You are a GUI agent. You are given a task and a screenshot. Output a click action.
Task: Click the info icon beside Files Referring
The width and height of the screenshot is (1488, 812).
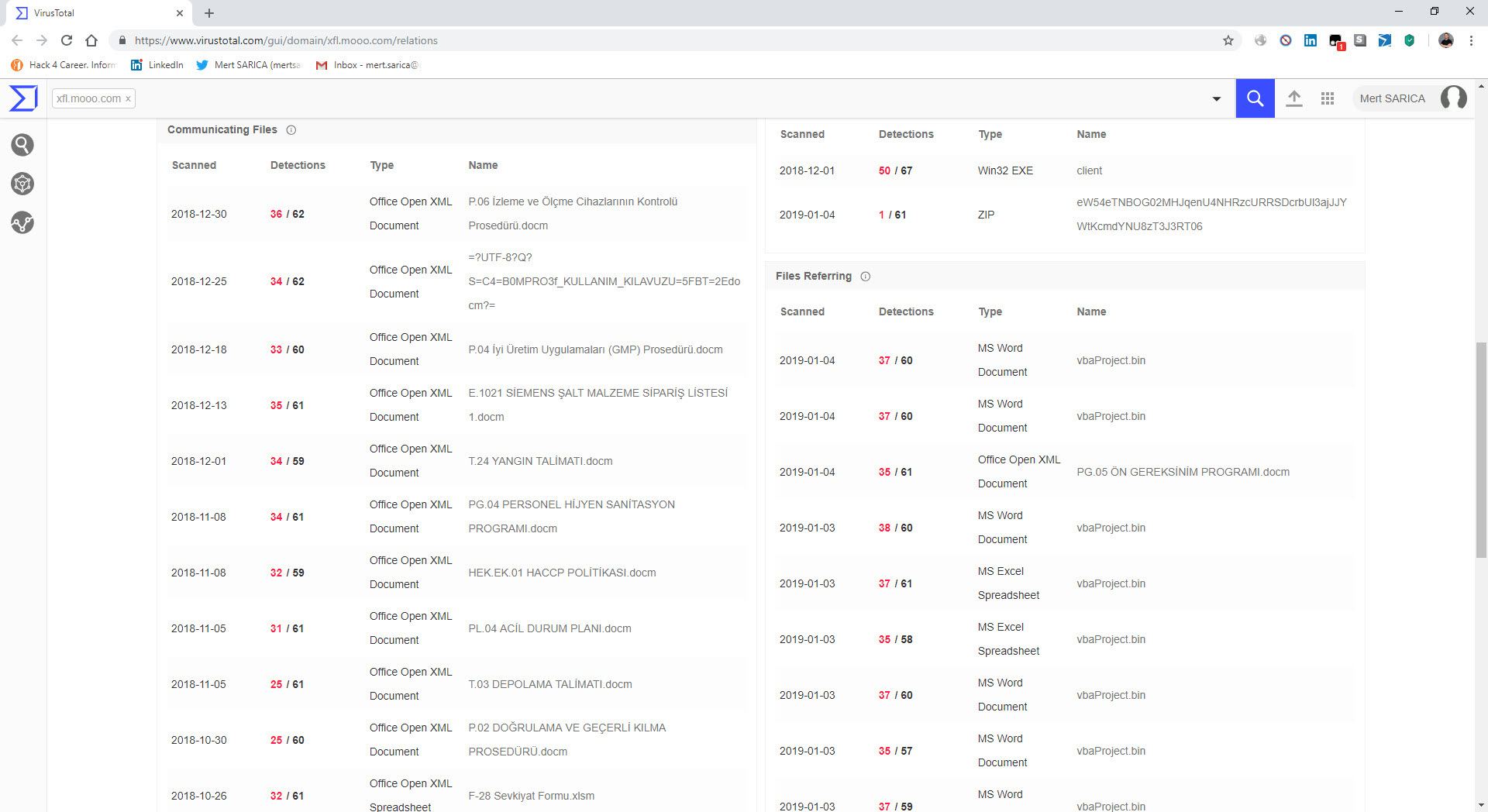pos(866,277)
